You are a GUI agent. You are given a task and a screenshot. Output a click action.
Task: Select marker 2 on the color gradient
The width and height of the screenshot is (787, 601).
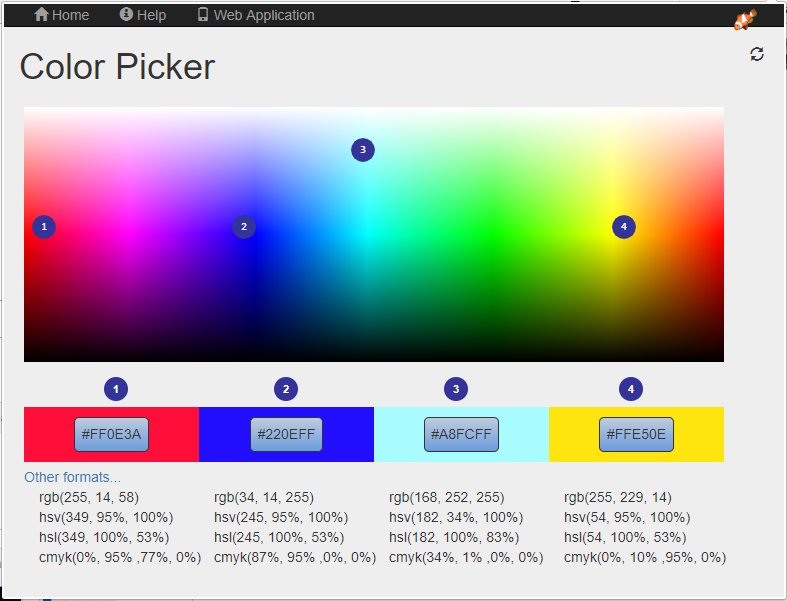pyautogui.click(x=244, y=227)
